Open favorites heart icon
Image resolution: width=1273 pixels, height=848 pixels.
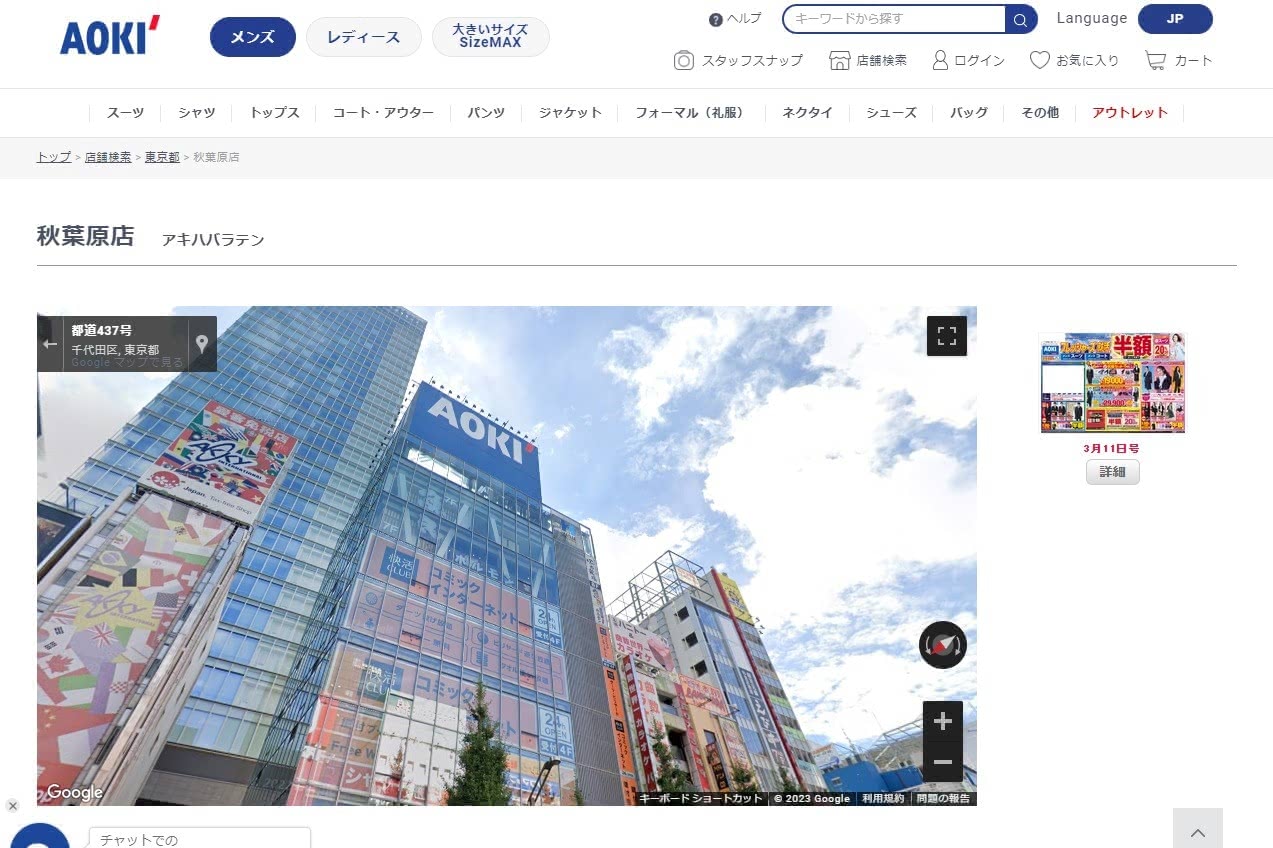(1040, 61)
